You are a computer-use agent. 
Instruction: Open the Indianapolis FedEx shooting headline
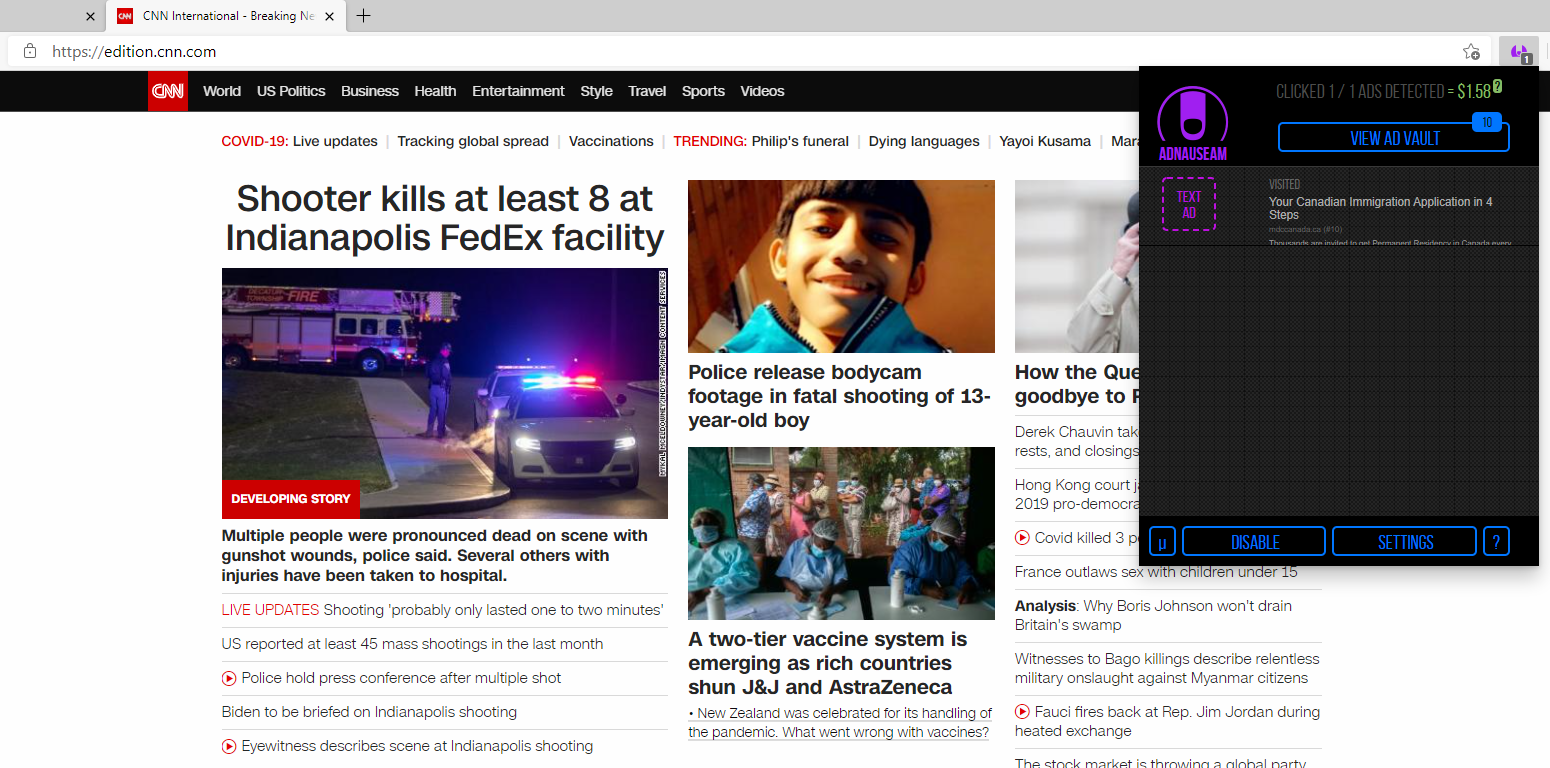tap(445, 218)
